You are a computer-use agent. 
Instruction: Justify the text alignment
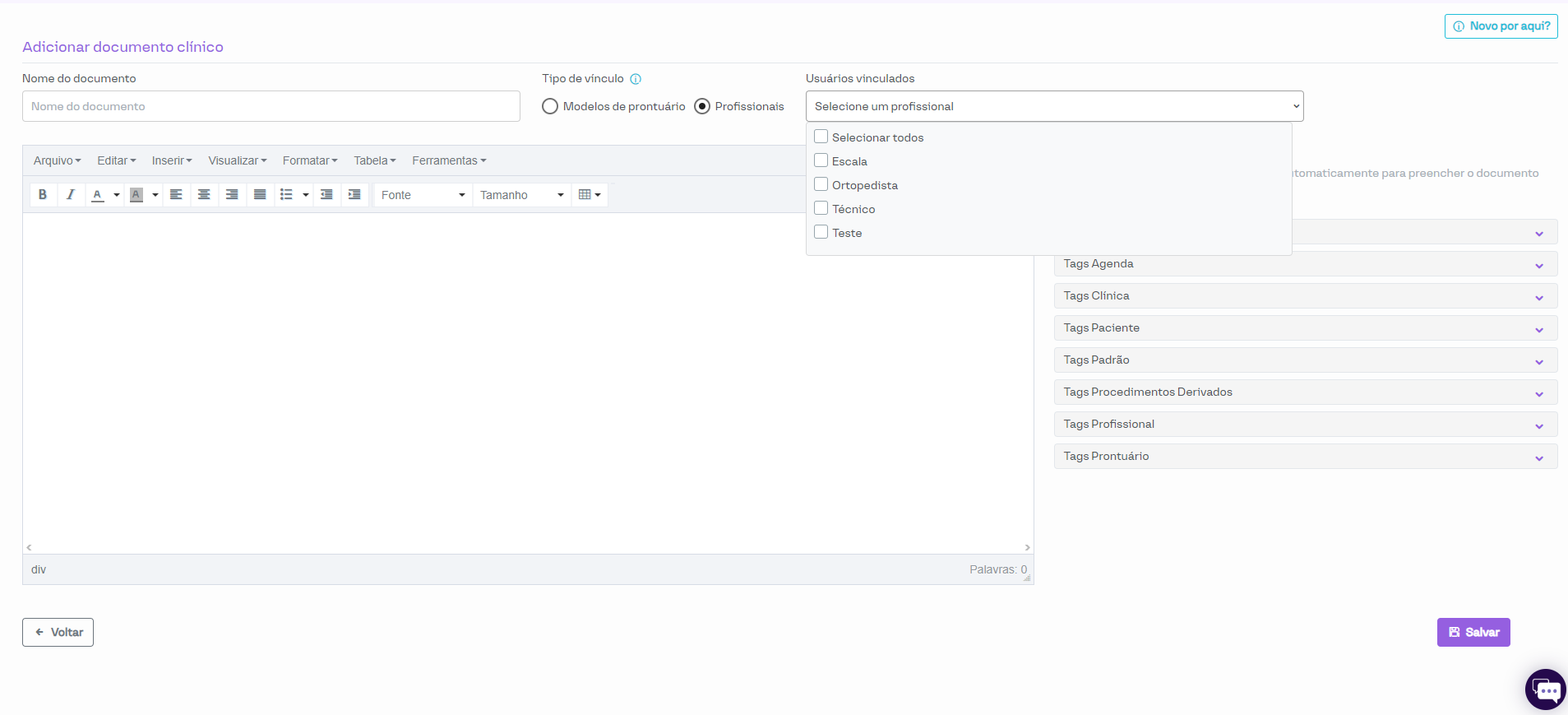tap(260, 195)
